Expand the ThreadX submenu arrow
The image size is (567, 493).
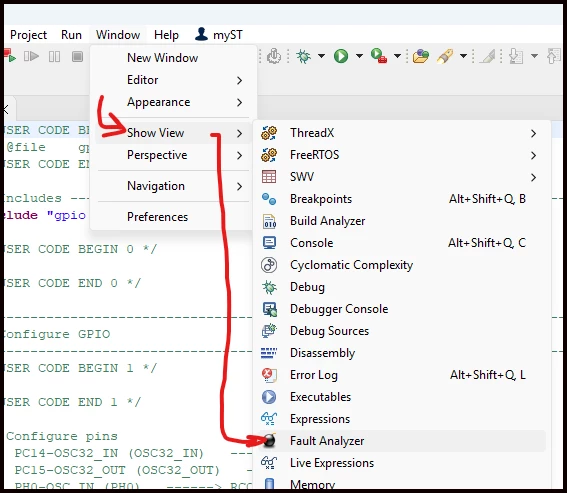point(533,133)
